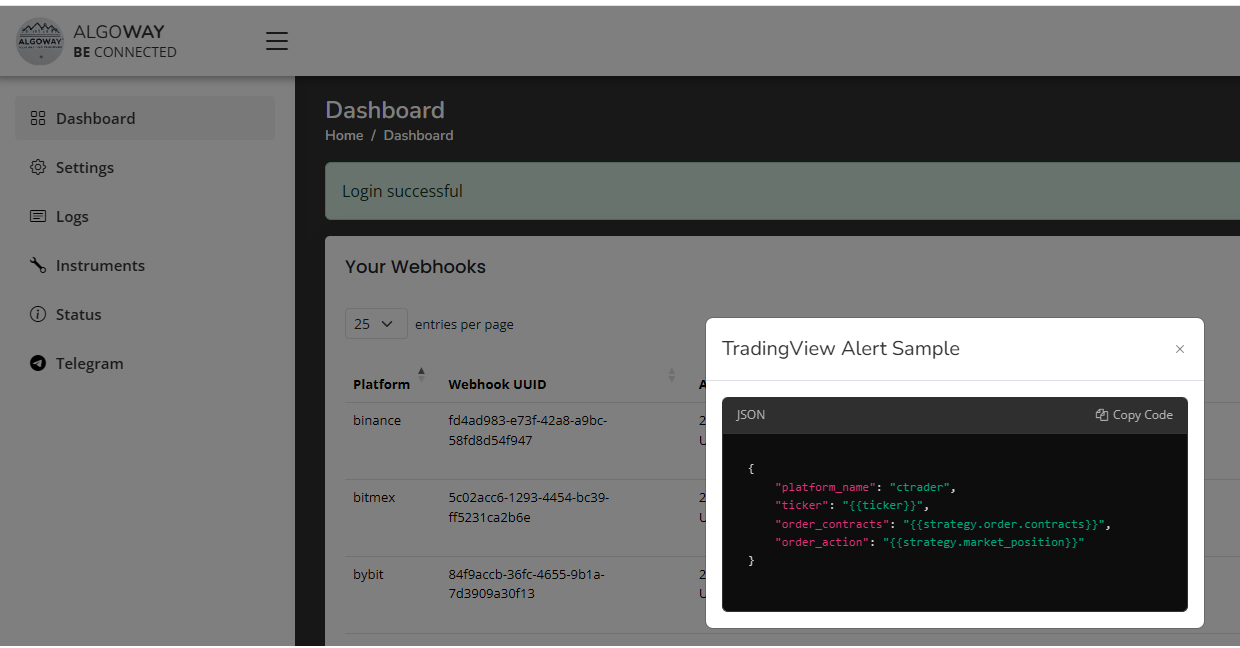Click the "{{strategy.order.contracts}}" value
This screenshot has height=648, width=1240.
pyautogui.click(x=1004, y=524)
